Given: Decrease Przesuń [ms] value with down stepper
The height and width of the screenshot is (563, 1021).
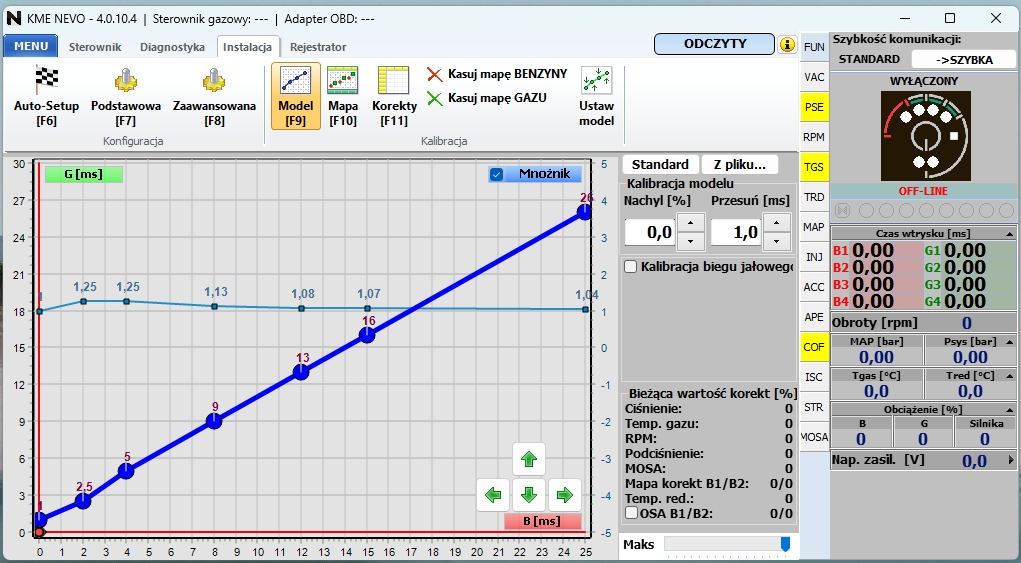Looking at the screenshot, I should point(777,242).
